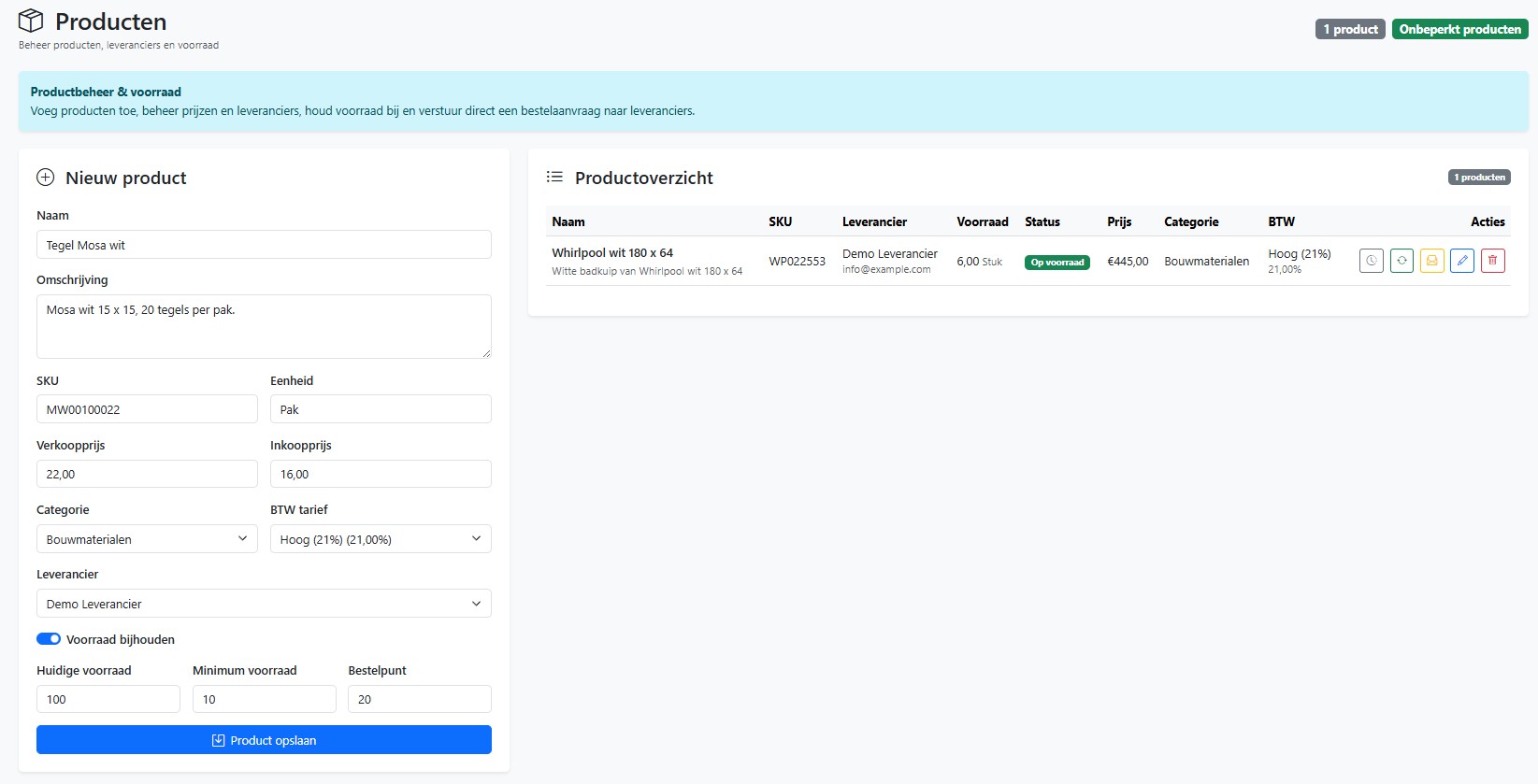Open the BTW tarief dropdown
The image size is (1538, 784).
click(381, 539)
